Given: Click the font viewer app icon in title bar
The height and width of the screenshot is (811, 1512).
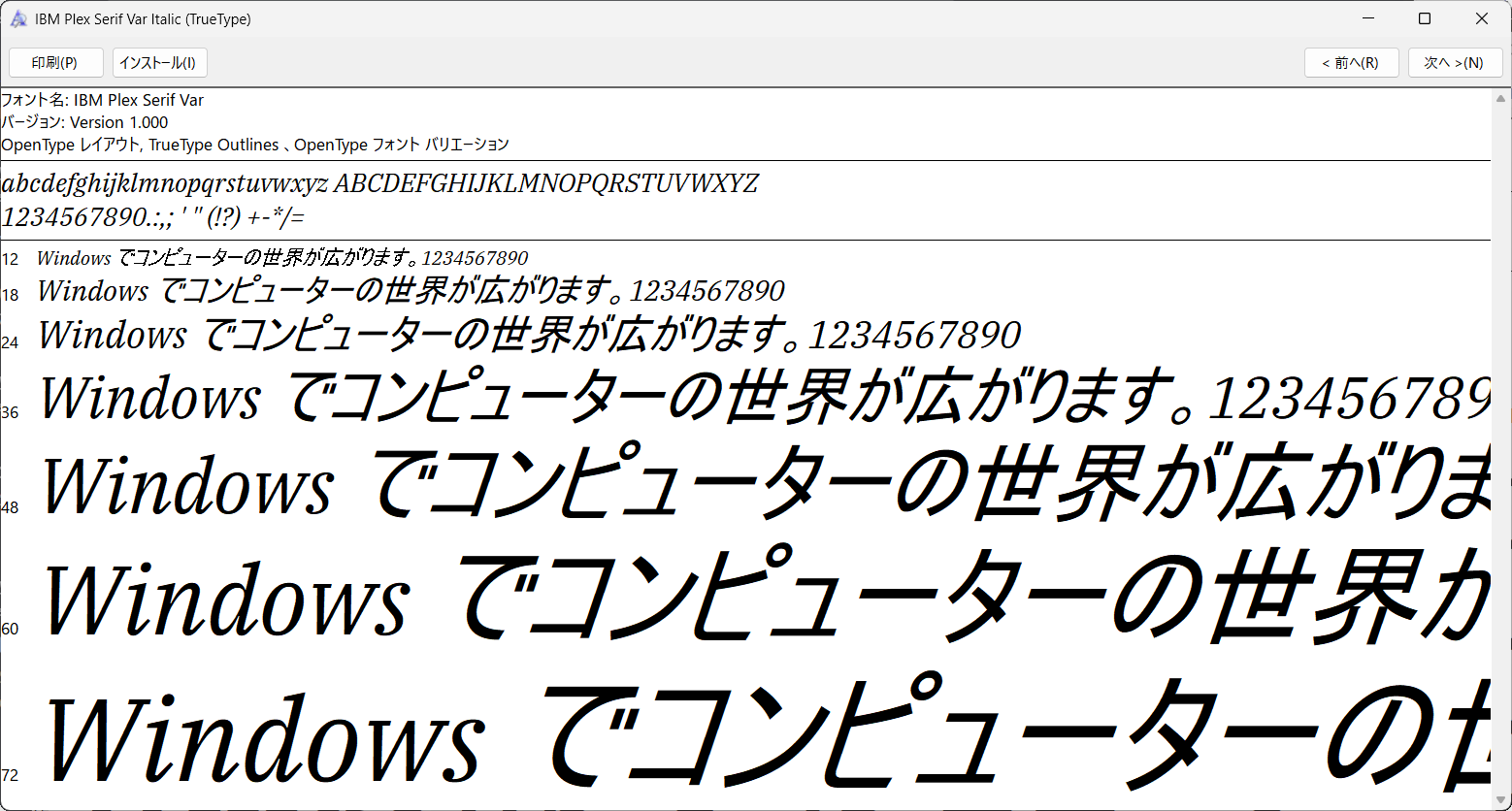Looking at the screenshot, I should point(18,18).
